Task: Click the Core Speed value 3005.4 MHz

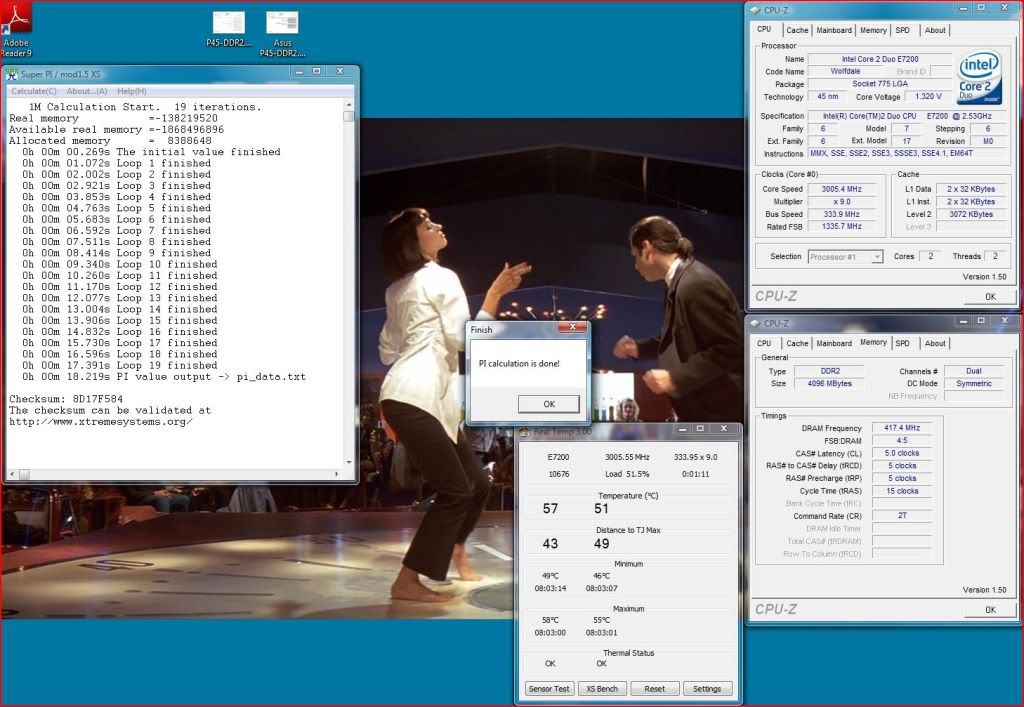Action: [841, 189]
